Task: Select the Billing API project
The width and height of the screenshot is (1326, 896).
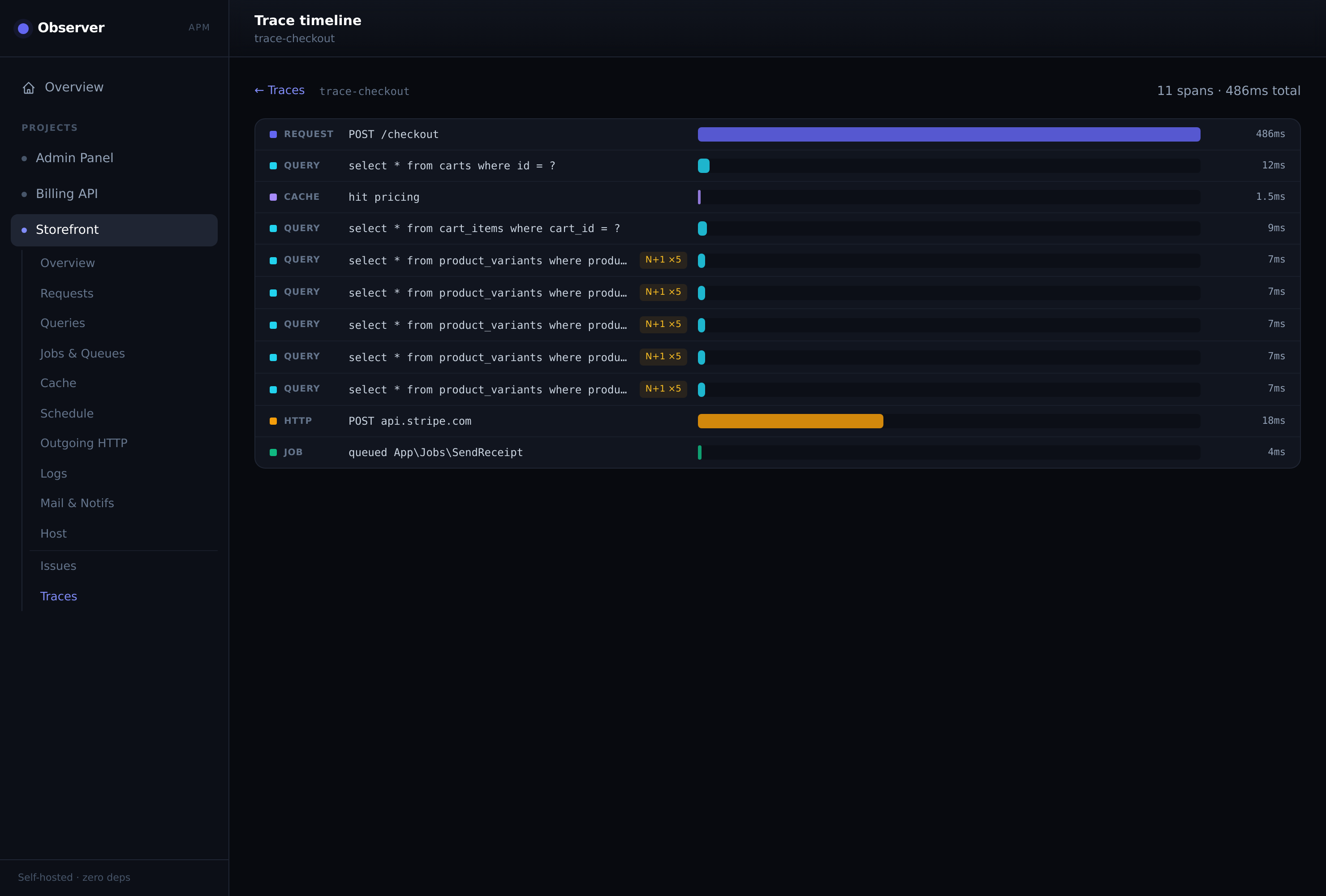Action: tap(114, 194)
